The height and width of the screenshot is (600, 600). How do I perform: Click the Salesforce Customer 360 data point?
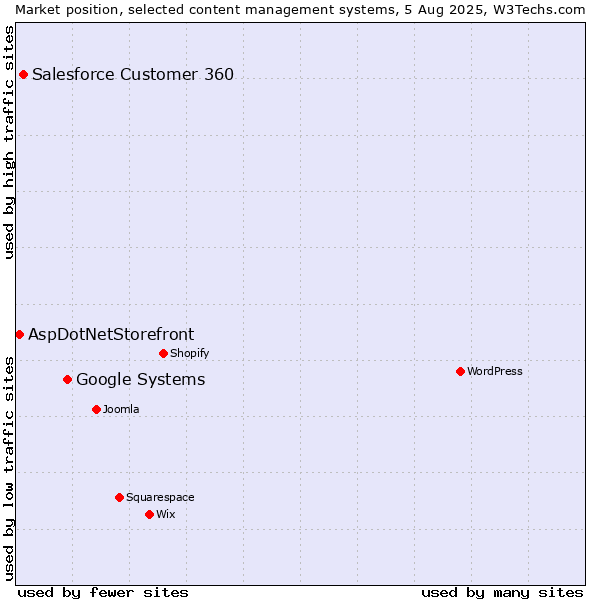[x=23, y=75]
